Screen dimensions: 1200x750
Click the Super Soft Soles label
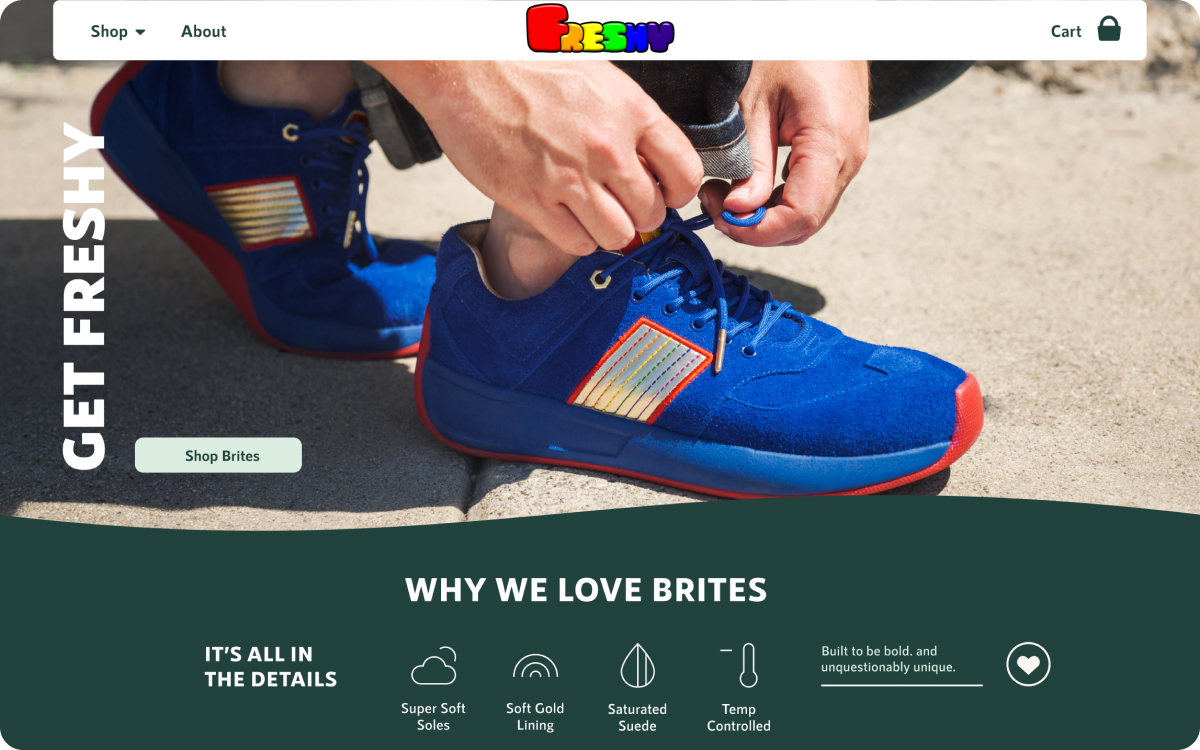[433, 717]
